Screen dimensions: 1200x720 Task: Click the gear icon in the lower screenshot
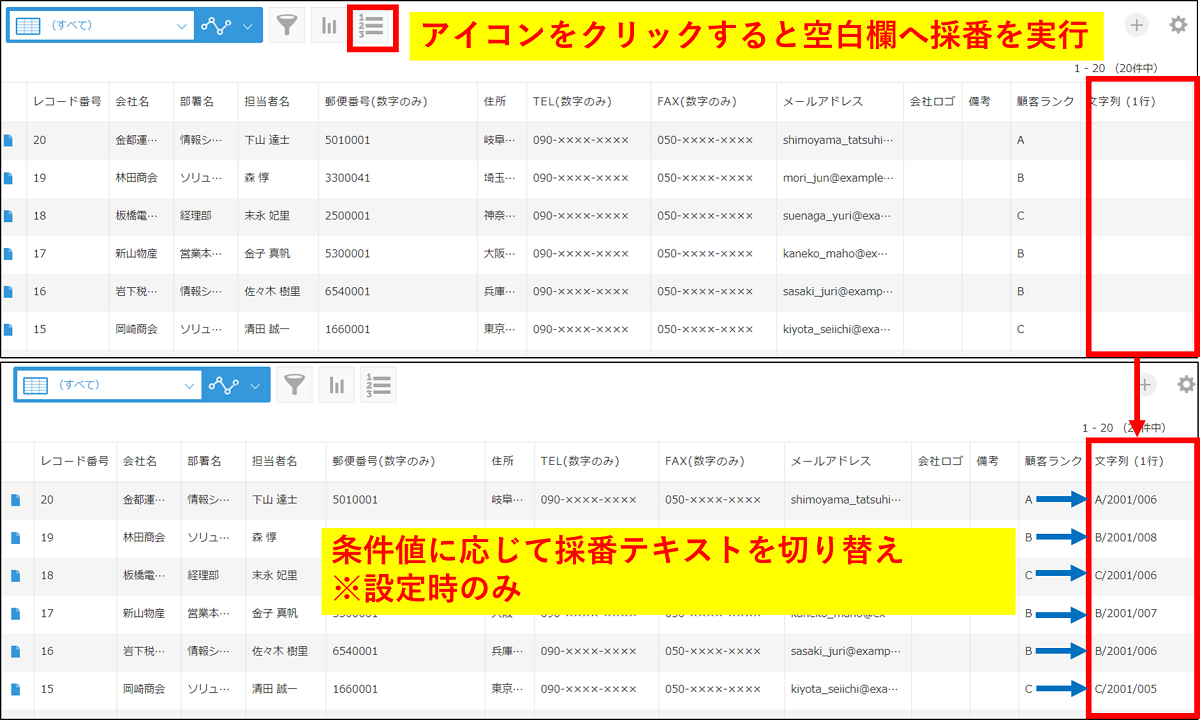pos(1185,383)
